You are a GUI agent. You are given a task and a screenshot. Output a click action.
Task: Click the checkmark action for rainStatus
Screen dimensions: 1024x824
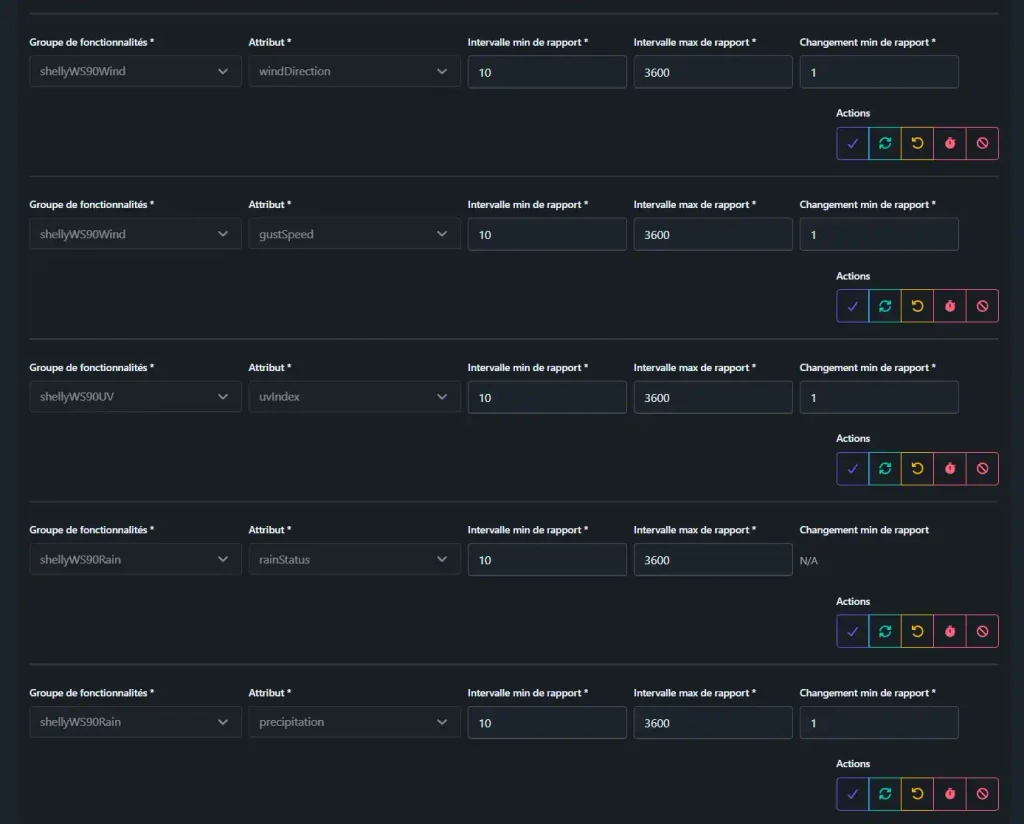pyautogui.click(x=852, y=631)
